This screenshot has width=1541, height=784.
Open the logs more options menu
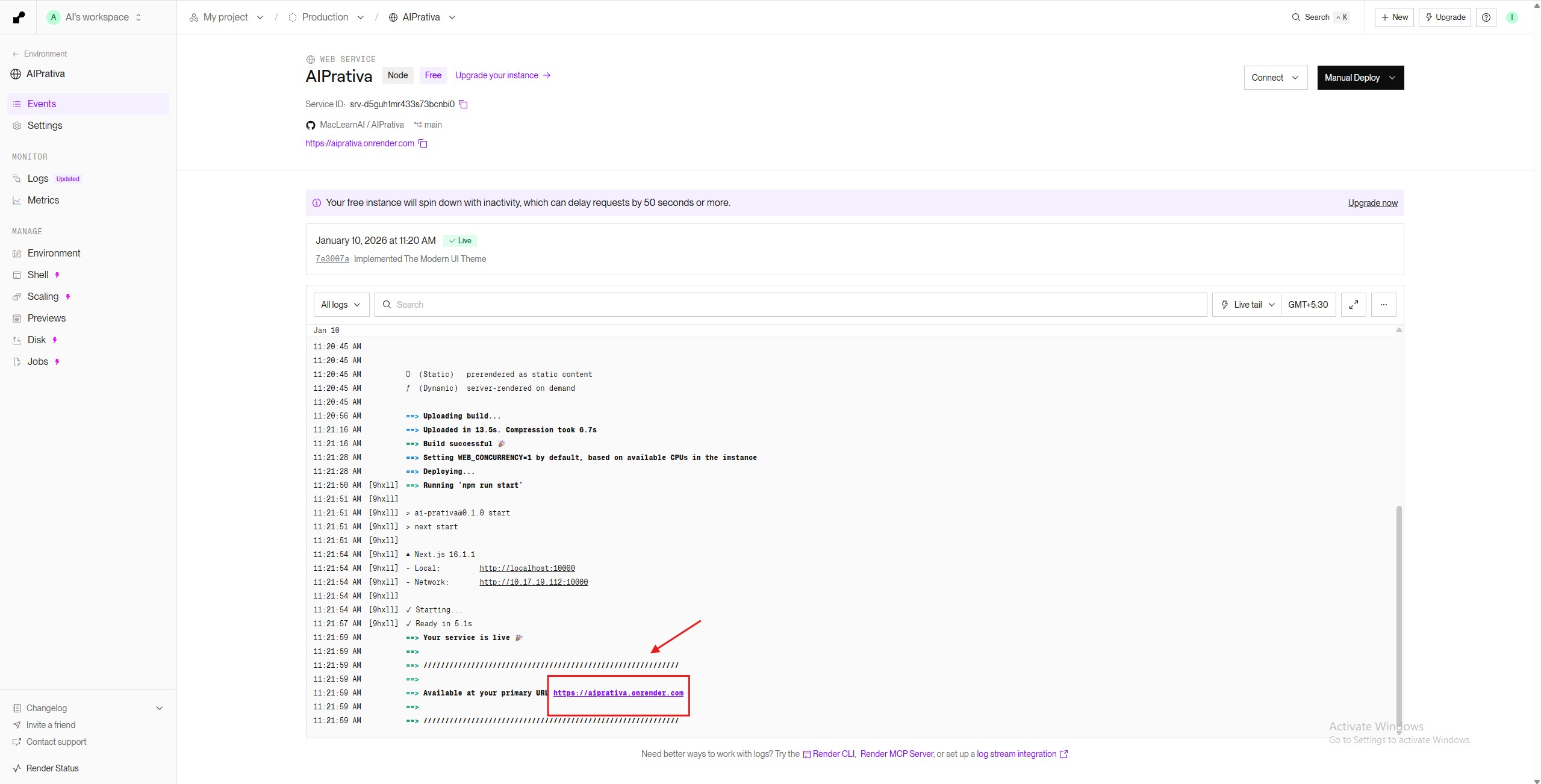(1383, 305)
